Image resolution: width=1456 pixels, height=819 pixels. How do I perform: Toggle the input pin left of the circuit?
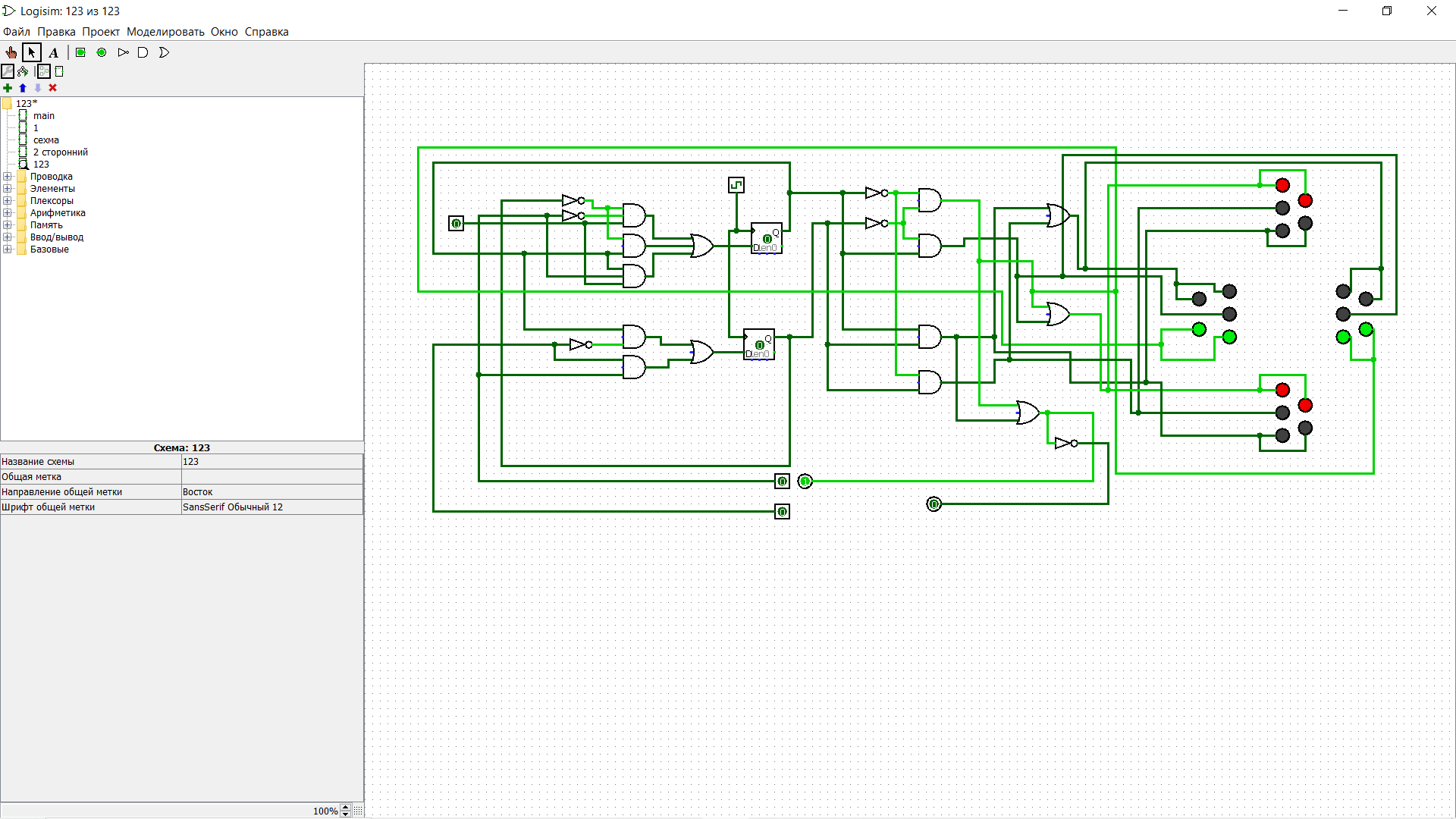pos(456,223)
